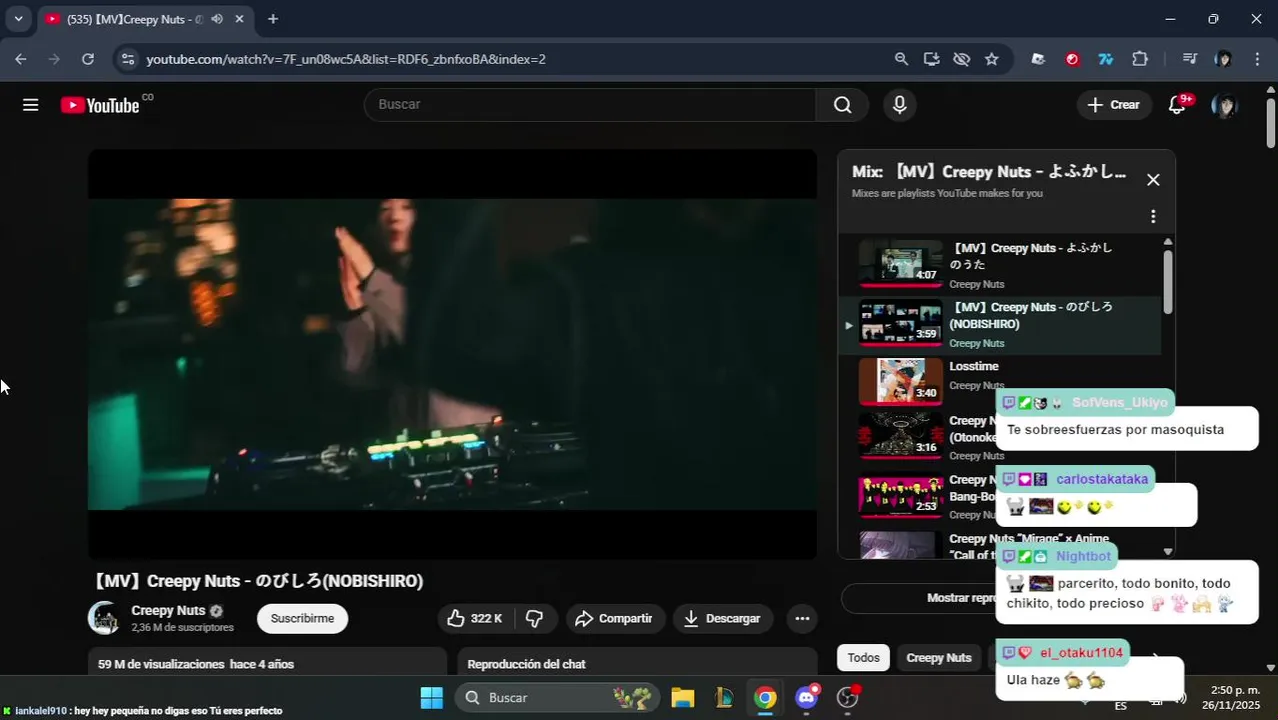The height and width of the screenshot is (720, 1278).
Task: Install app icon in address bar
Action: point(932,59)
